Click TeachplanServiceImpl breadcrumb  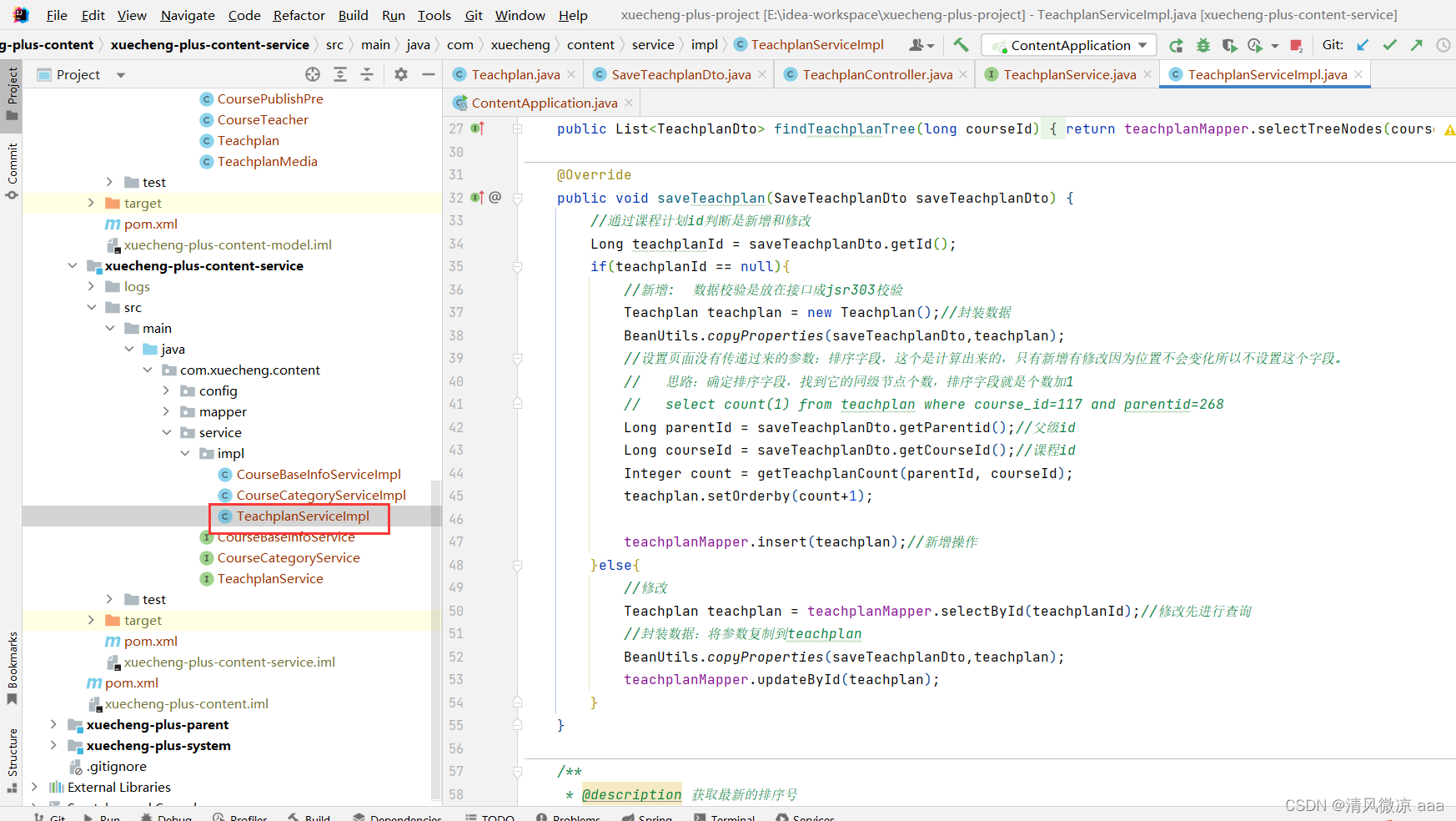pos(809,45)
